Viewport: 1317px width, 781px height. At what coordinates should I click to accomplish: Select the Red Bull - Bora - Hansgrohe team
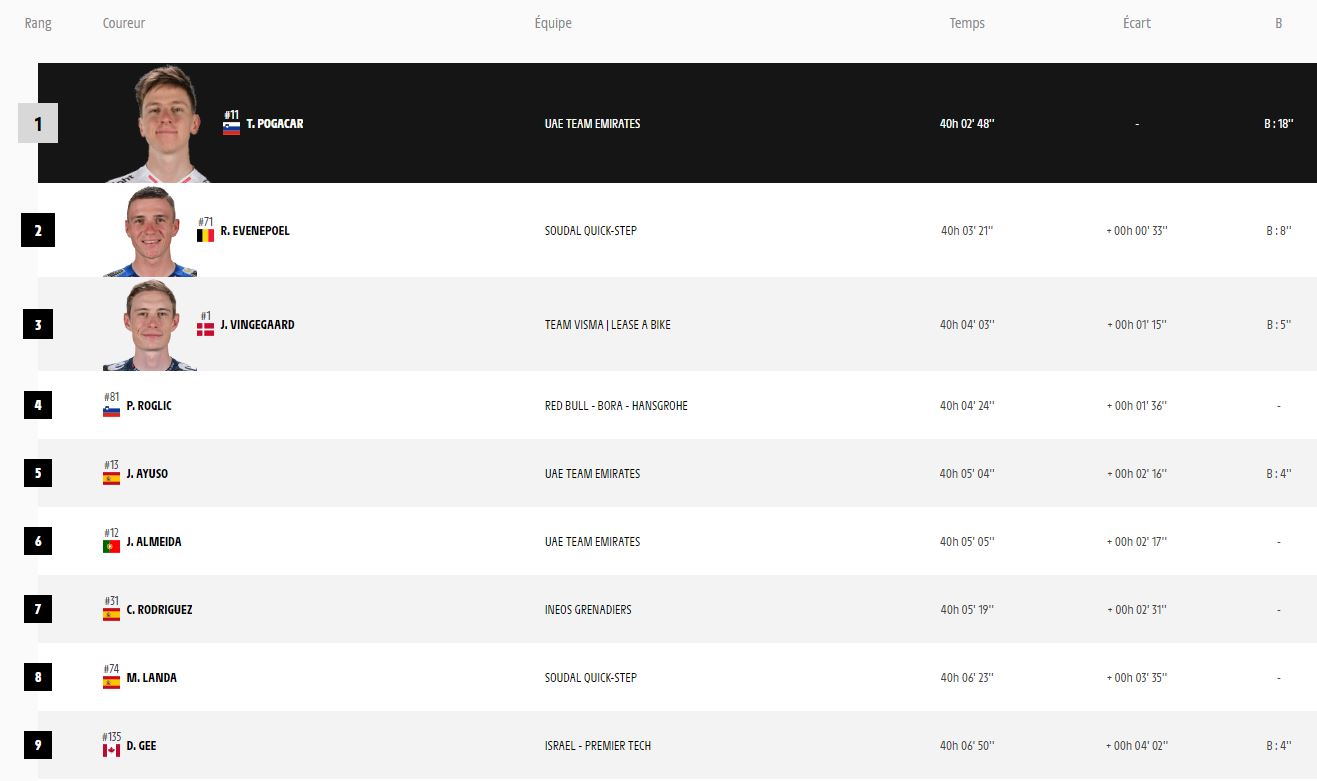pos(616,406)
